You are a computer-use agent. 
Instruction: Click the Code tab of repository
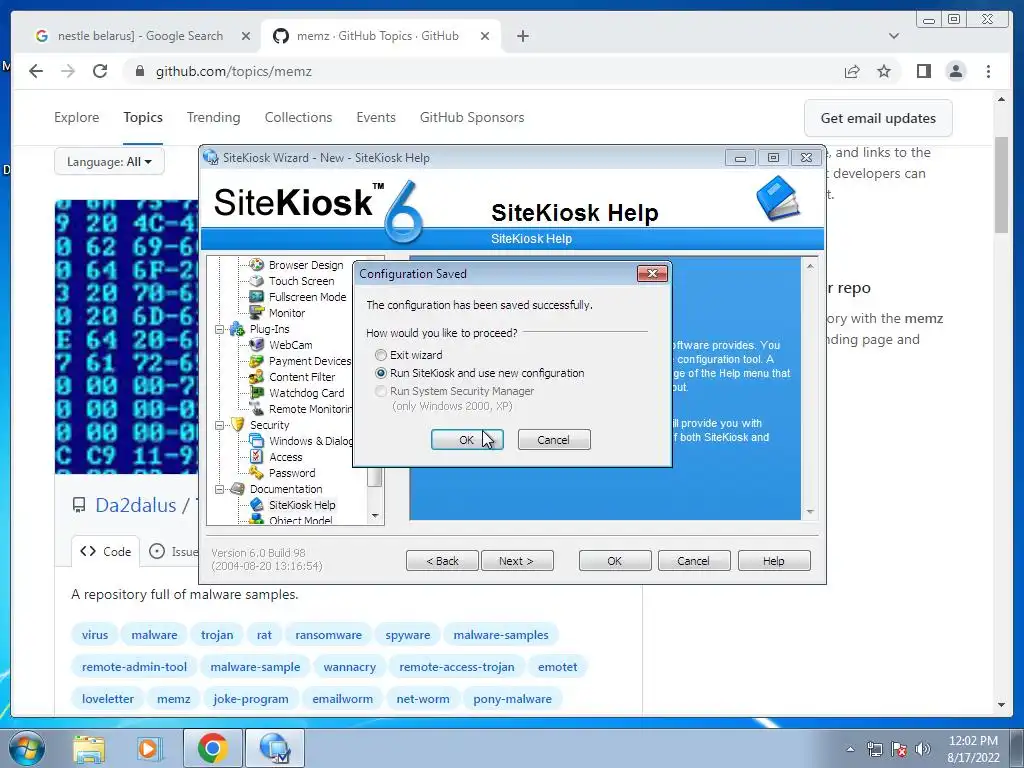point(106,552)
